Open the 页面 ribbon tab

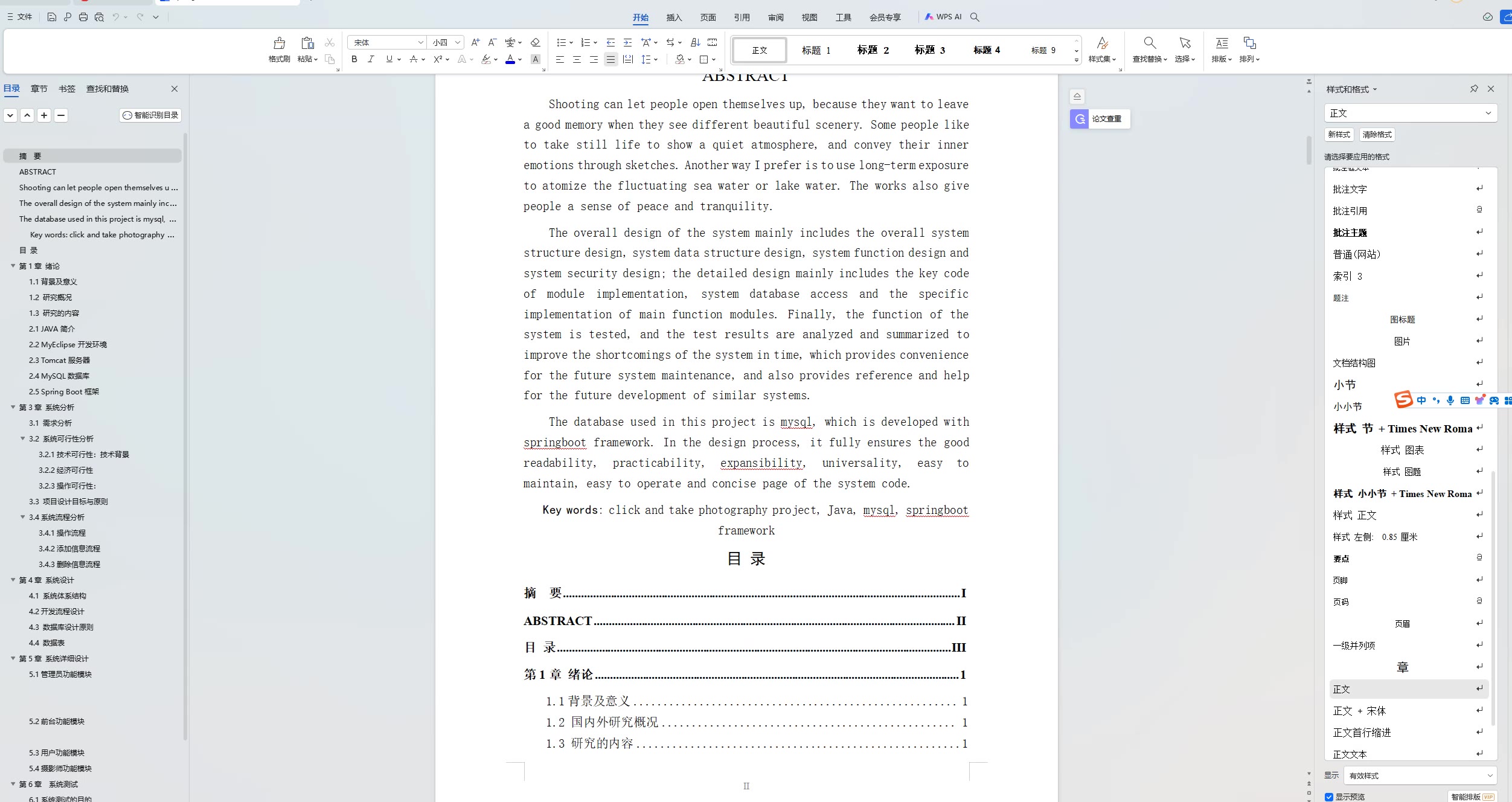pos(708,17)
